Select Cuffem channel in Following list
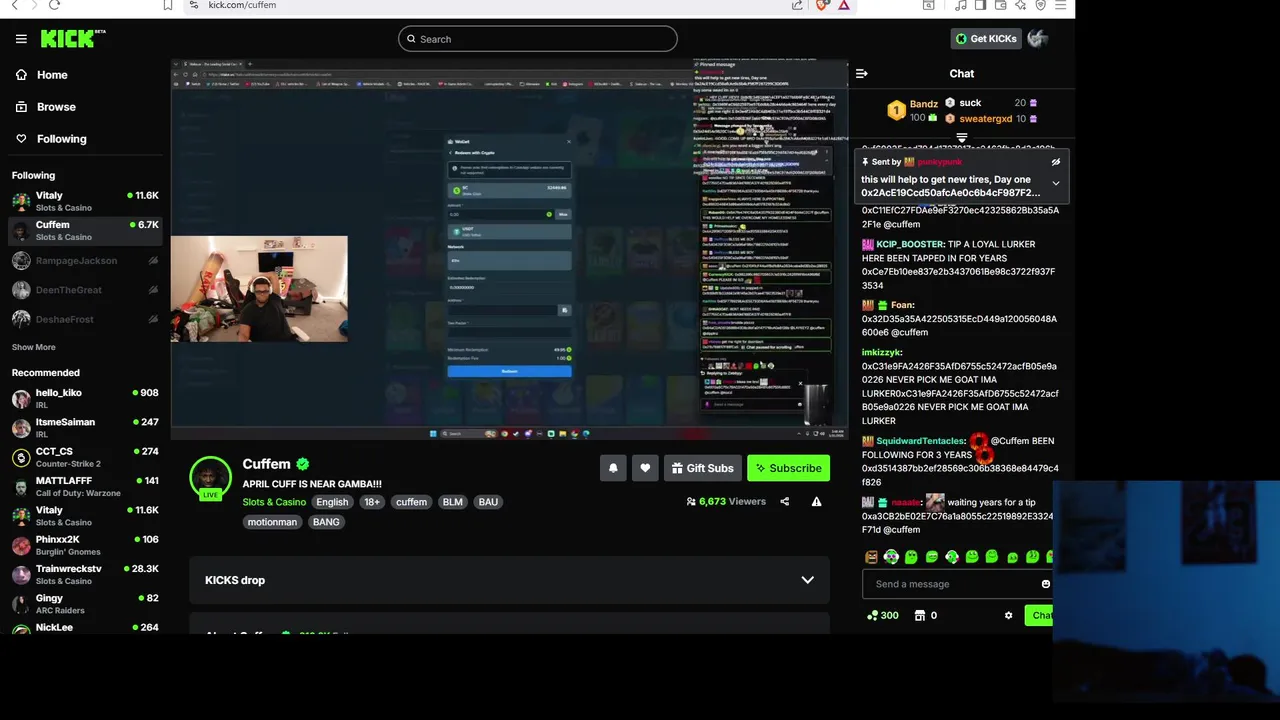 coord(85,231)
